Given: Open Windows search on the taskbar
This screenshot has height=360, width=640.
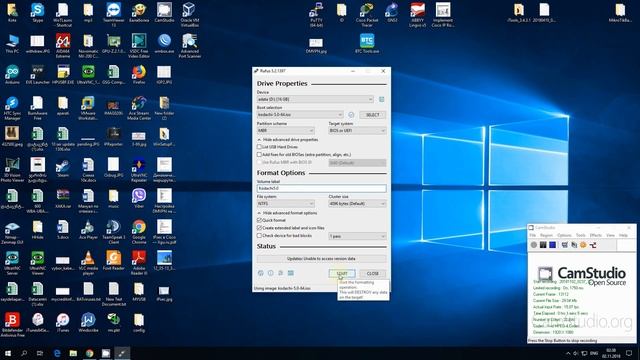Looking at the screenshot, I should (x=24, y=353).
